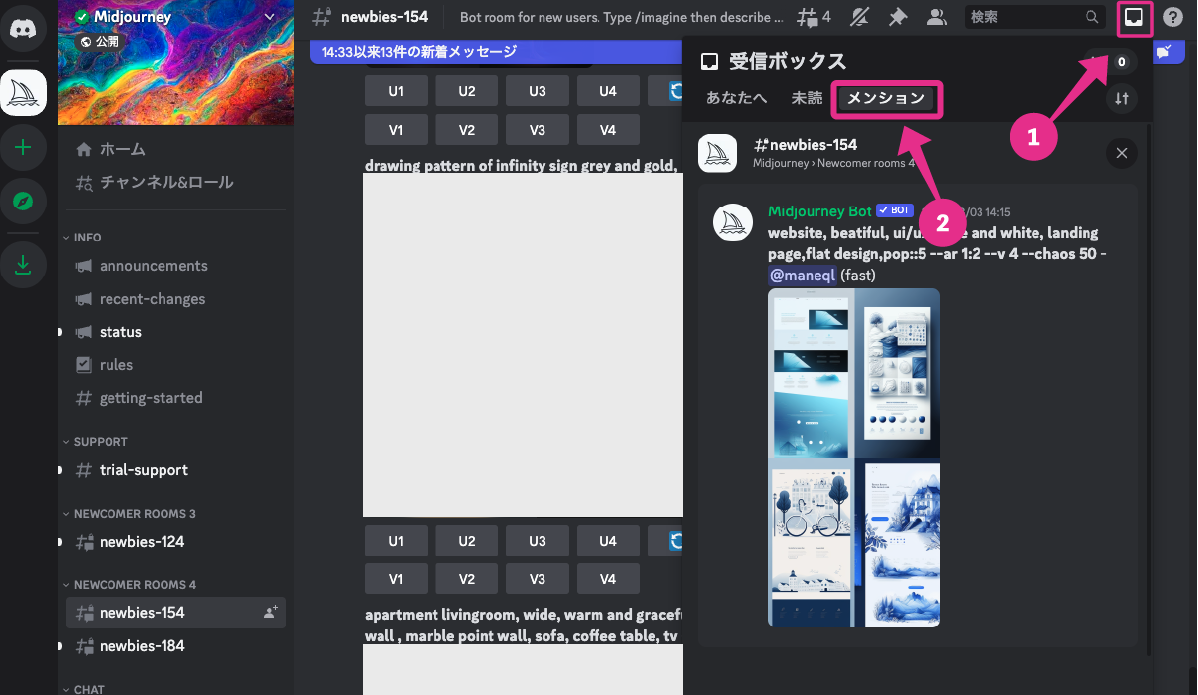Click U3 above the infinity sign prompt

point(537,91)
